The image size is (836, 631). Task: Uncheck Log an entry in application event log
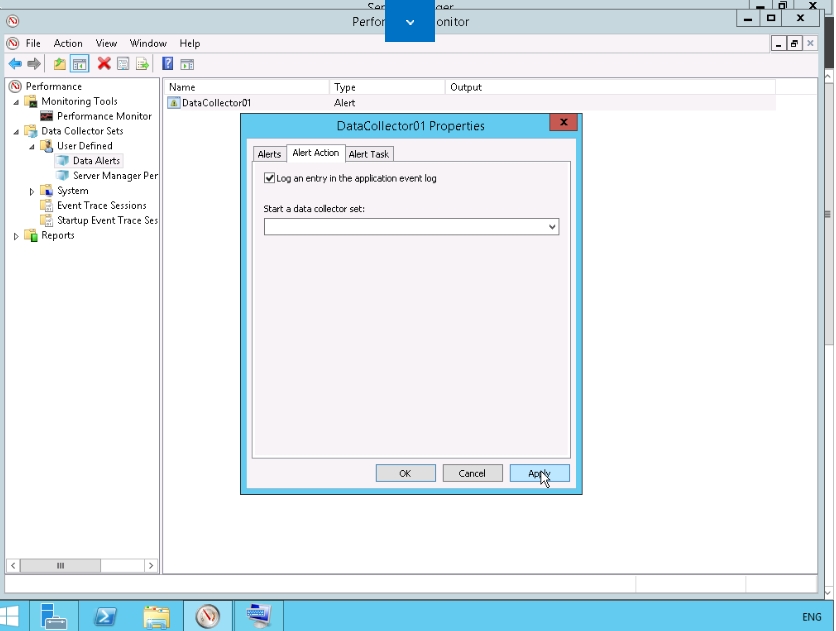coord(270,178)
